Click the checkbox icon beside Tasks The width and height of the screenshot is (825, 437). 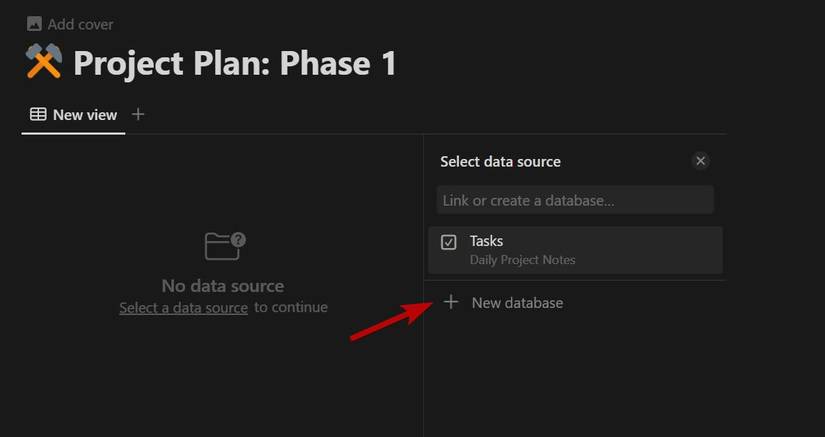[x=449, y=242]
